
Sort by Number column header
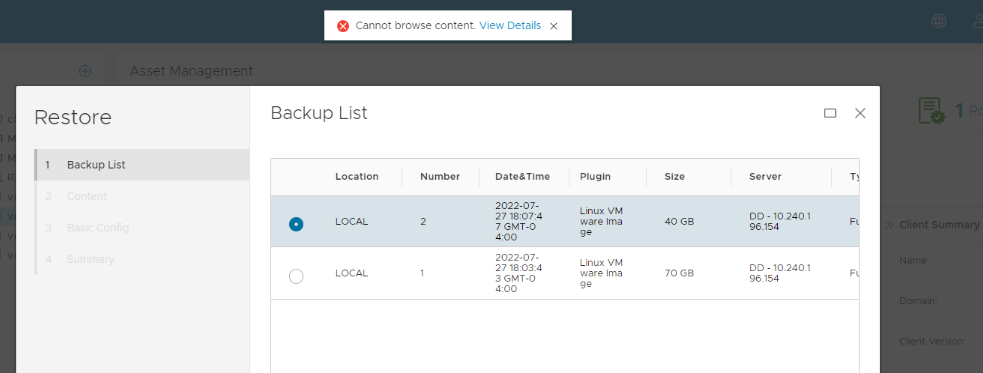click(x=440, y=177)
